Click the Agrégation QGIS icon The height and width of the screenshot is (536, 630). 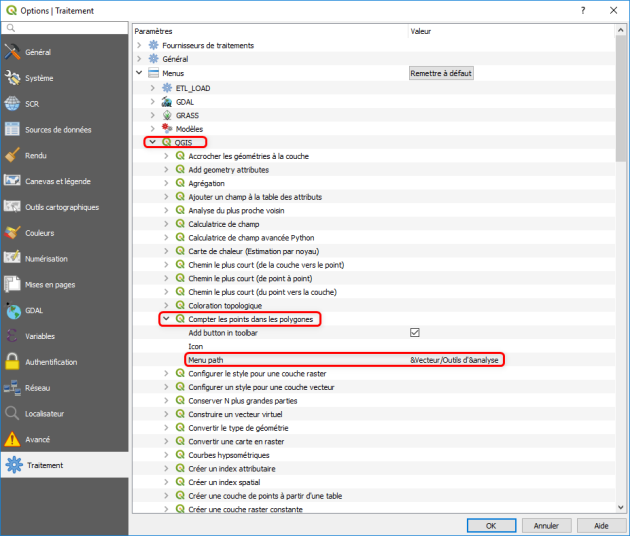pos(180,183)
